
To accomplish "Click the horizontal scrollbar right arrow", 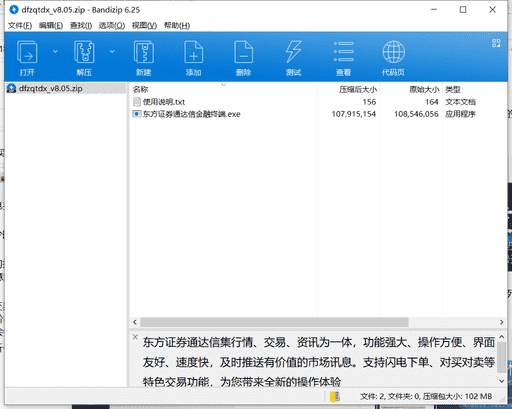I will [x=502, y=322].
